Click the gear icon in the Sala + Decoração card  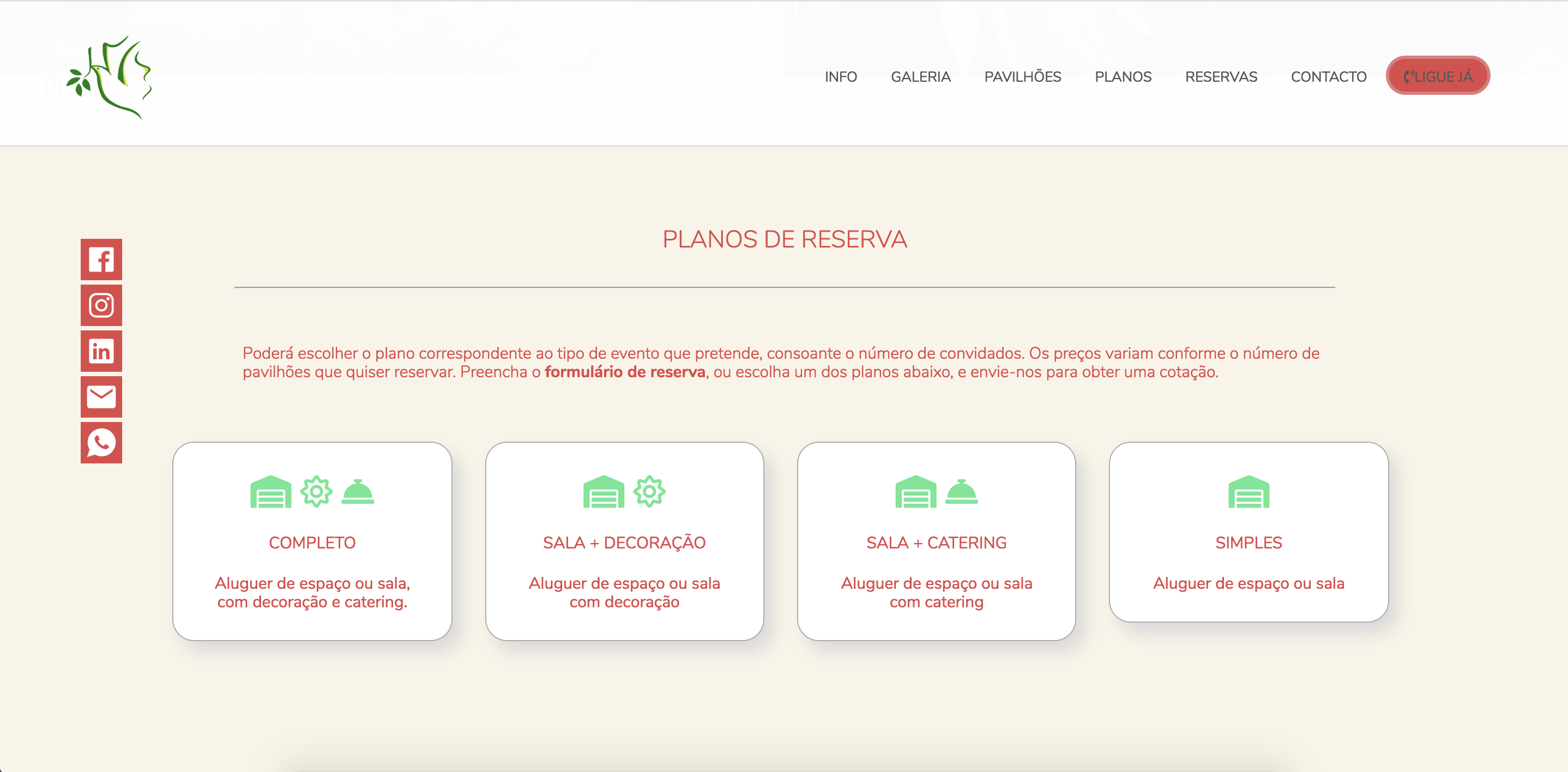click(x=649, y=492)
